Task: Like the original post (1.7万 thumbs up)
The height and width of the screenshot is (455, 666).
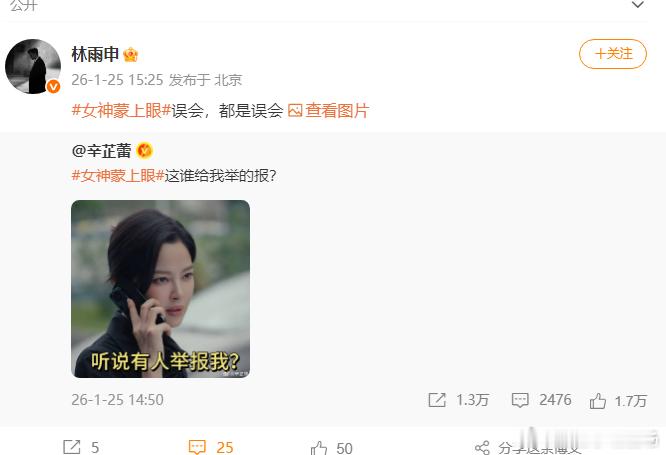Action: pyautogui.click(x=598, y=401)
